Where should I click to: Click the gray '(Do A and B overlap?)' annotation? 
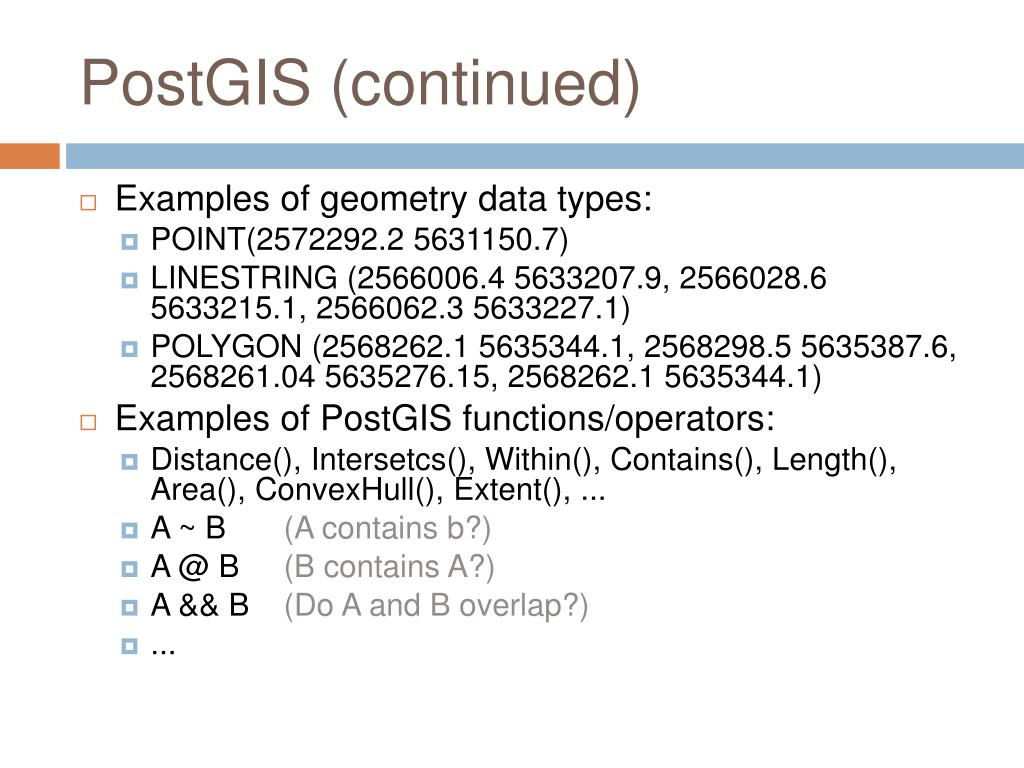point(436,606)
